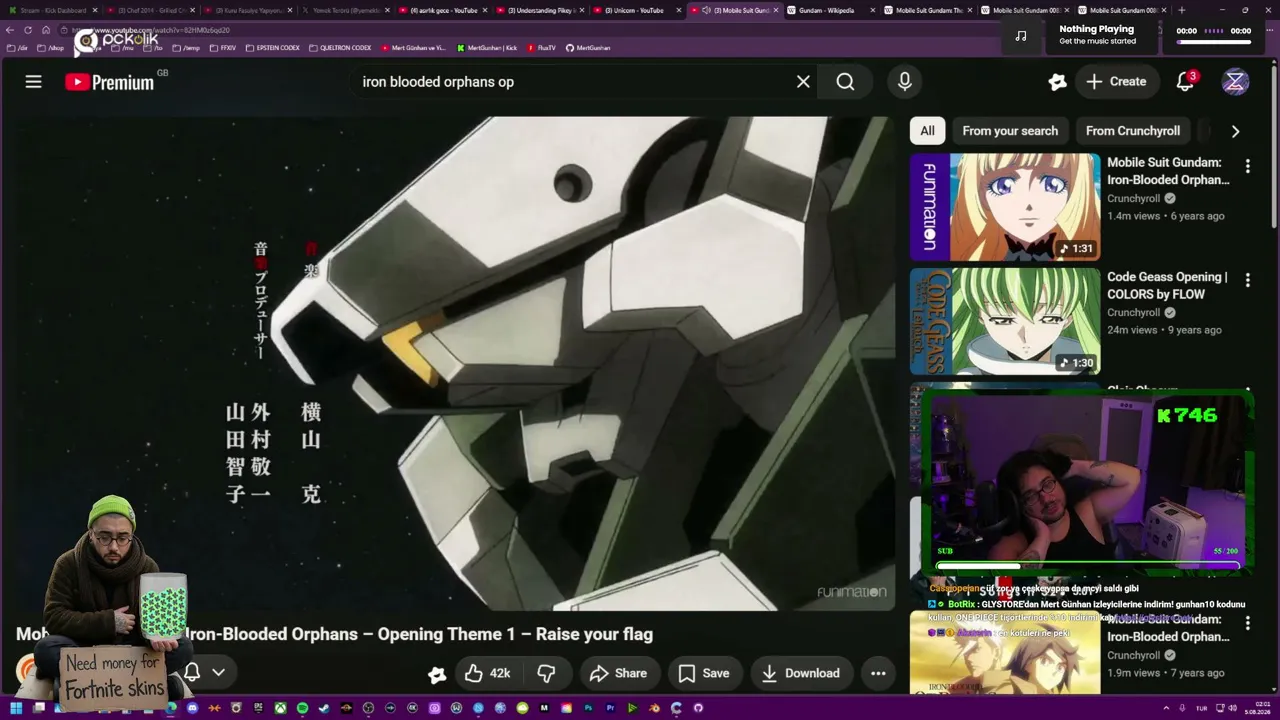
Task: Switch to the 'Gundam - Wikipedia' browser tab
Action: (x=827, y=10)
